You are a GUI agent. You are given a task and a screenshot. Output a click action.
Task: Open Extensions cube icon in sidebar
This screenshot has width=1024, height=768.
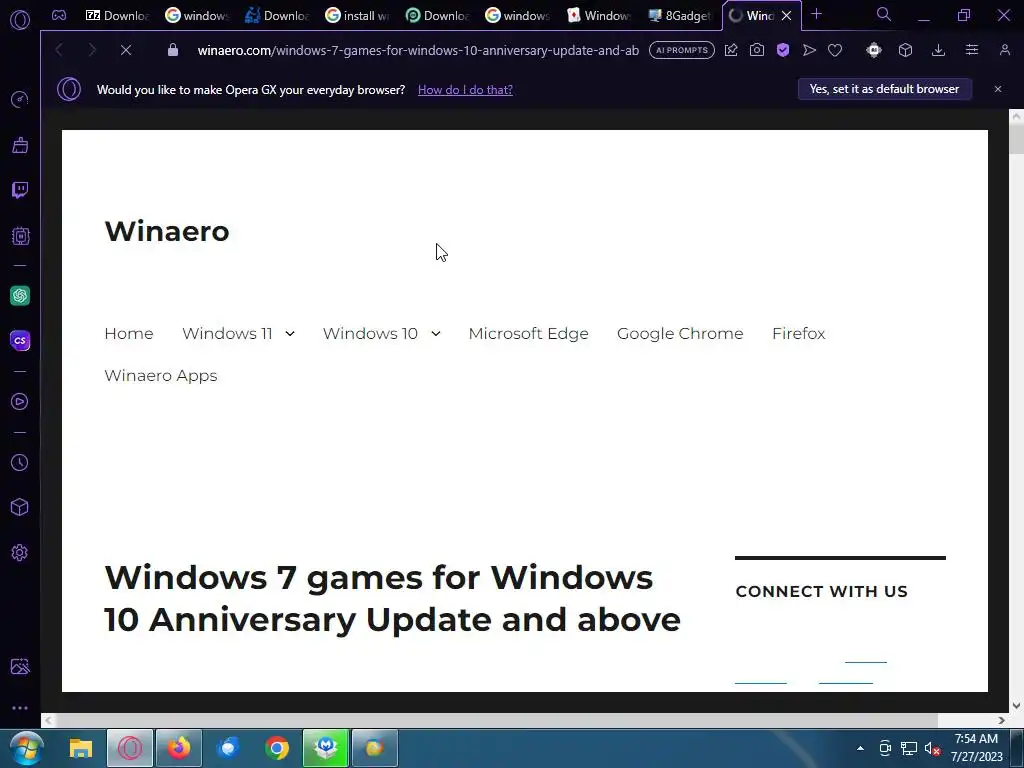pos(20,507)
